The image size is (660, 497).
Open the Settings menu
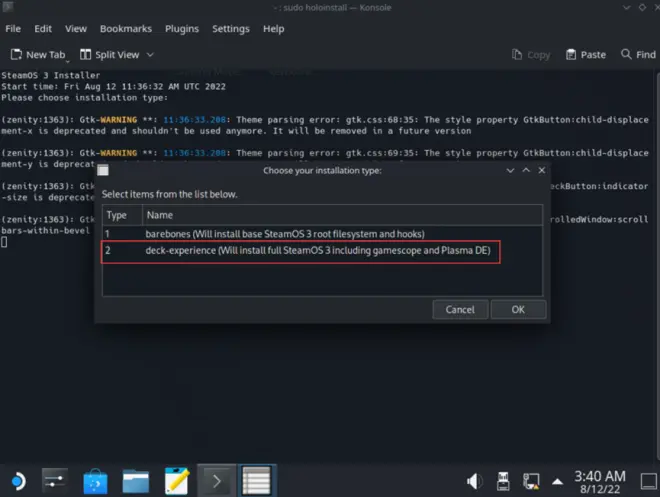coord(231,29)
